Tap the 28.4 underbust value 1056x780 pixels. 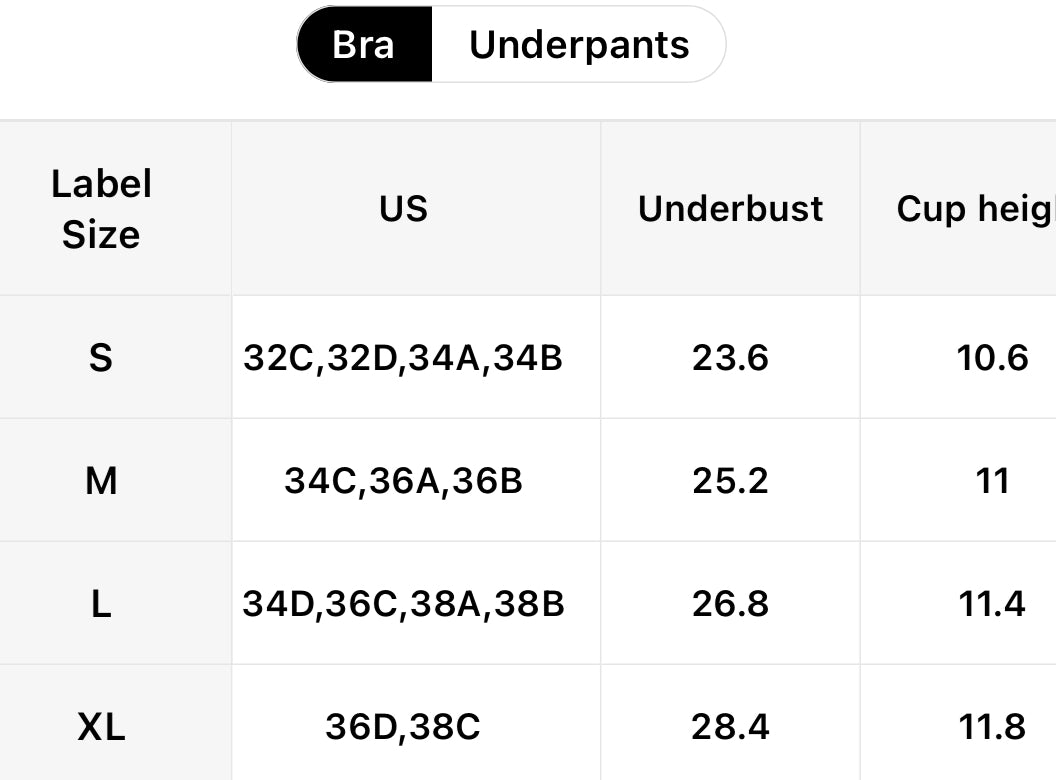730,727
